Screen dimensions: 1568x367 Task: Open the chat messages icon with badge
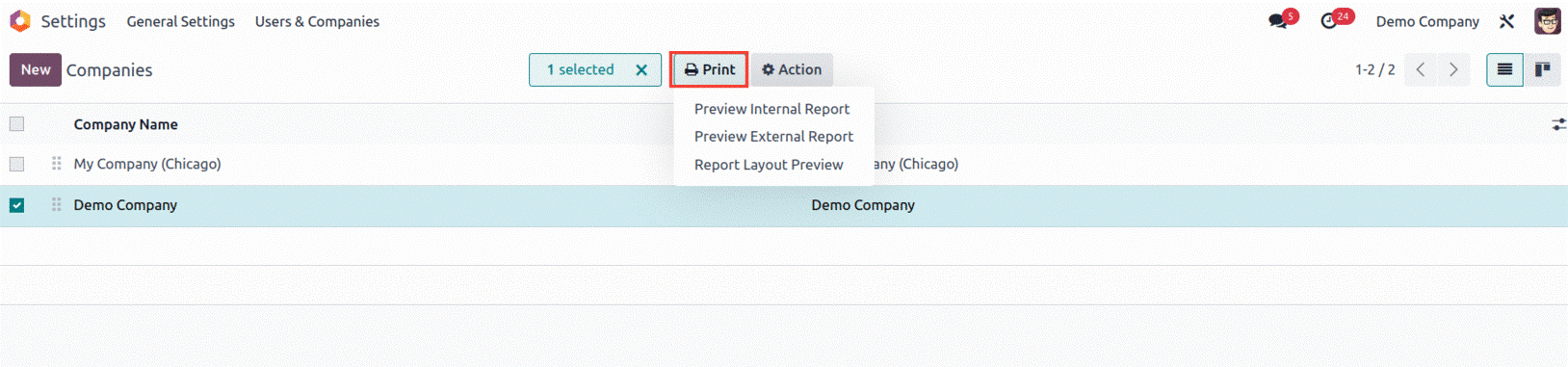point(1278,21)
